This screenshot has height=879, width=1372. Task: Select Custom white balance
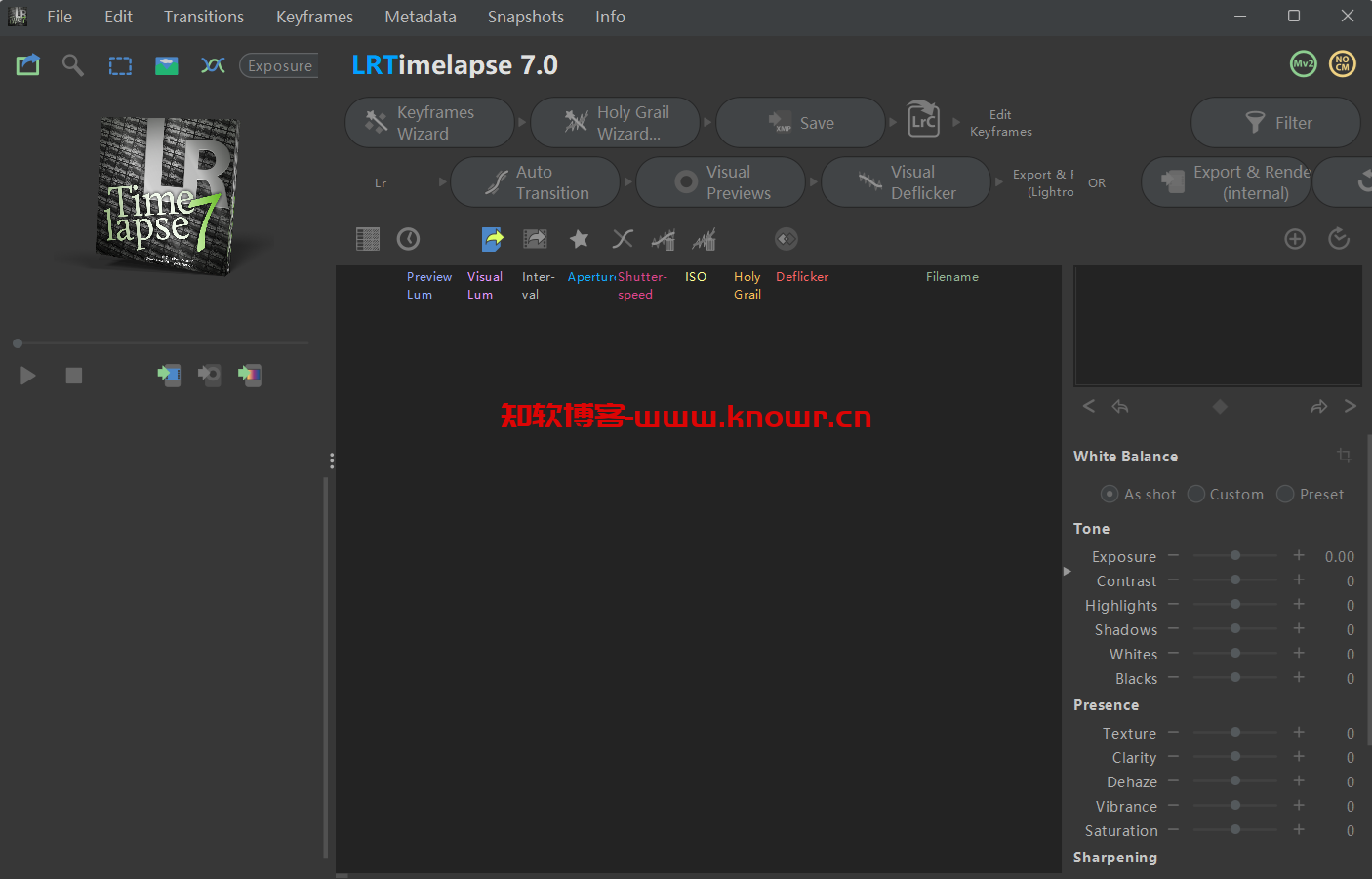coord(1196,495)
